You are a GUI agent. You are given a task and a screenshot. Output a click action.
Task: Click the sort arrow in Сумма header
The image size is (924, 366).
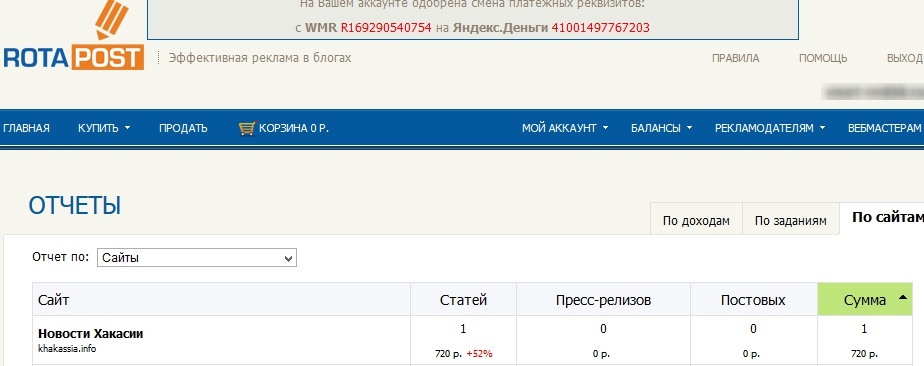[x=903, y=298]
